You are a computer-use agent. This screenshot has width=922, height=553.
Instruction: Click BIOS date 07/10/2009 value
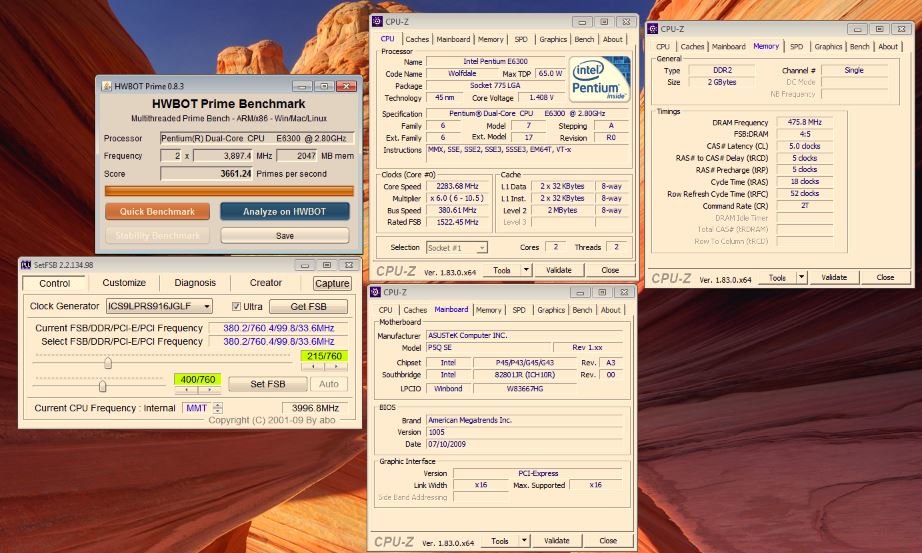click(524, 444)
